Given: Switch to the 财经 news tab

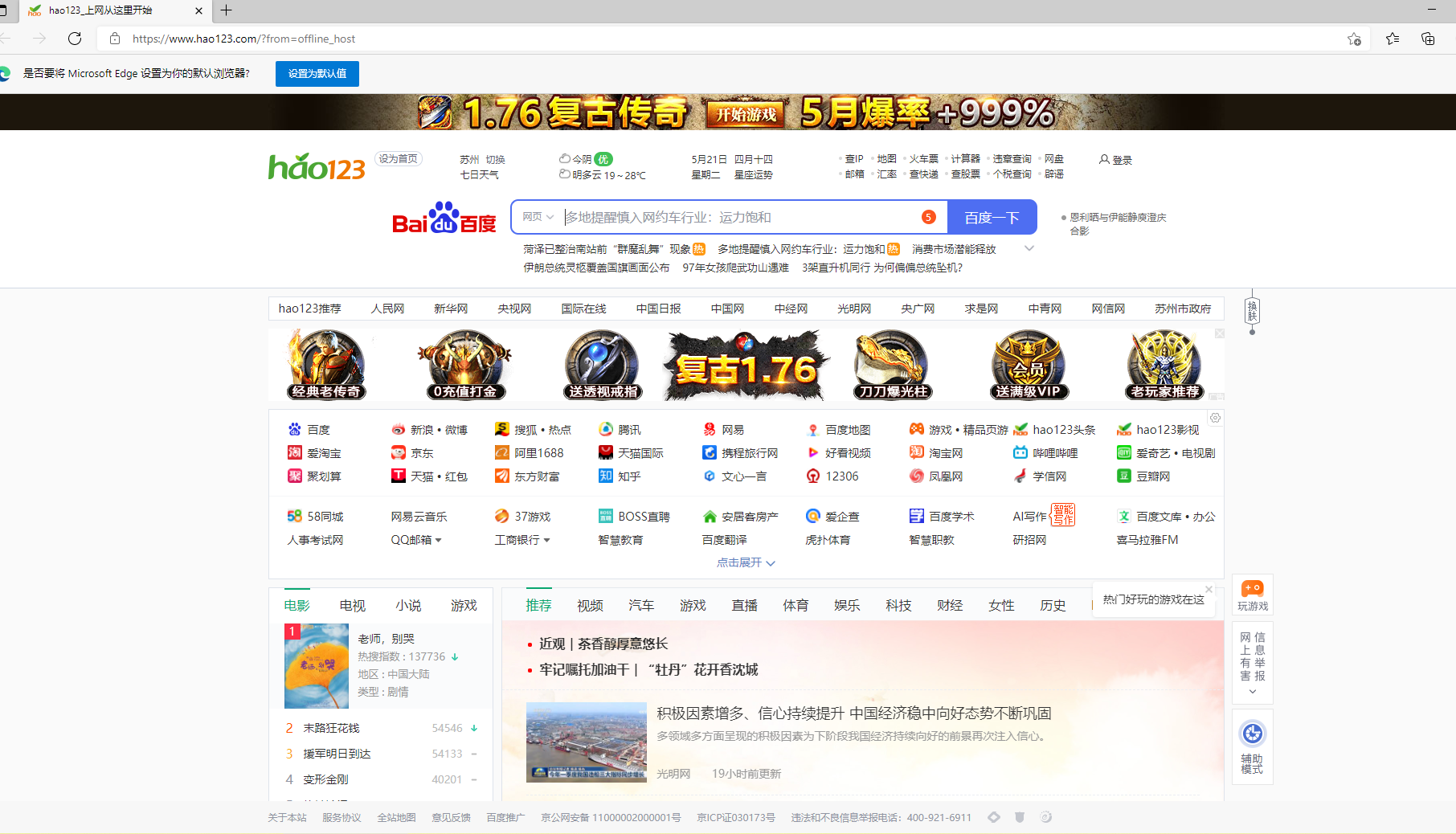Looking at the screenshot, I should pos(950,606).
